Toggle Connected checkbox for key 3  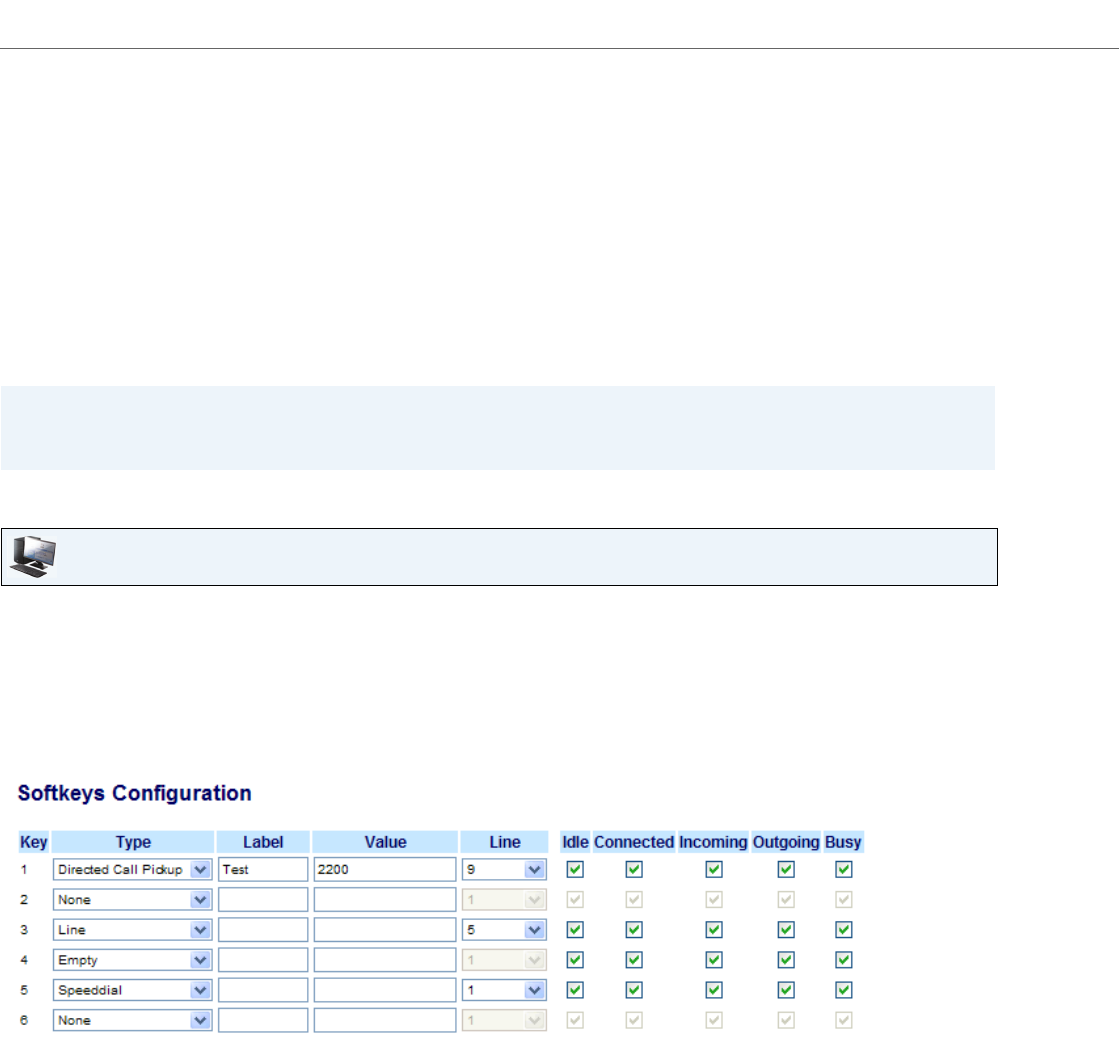click(x=634, y=930)
